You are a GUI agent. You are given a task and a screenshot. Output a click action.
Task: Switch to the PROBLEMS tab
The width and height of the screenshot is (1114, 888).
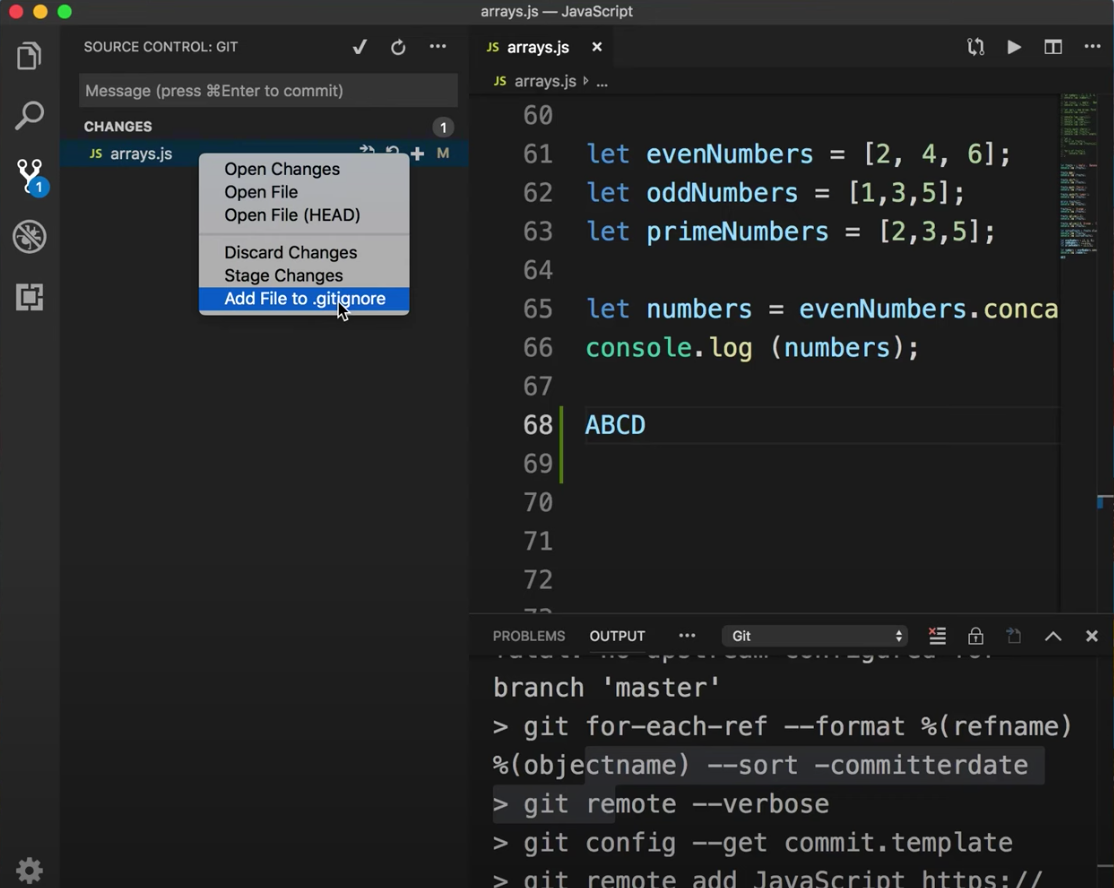click(x=529, y=636)
